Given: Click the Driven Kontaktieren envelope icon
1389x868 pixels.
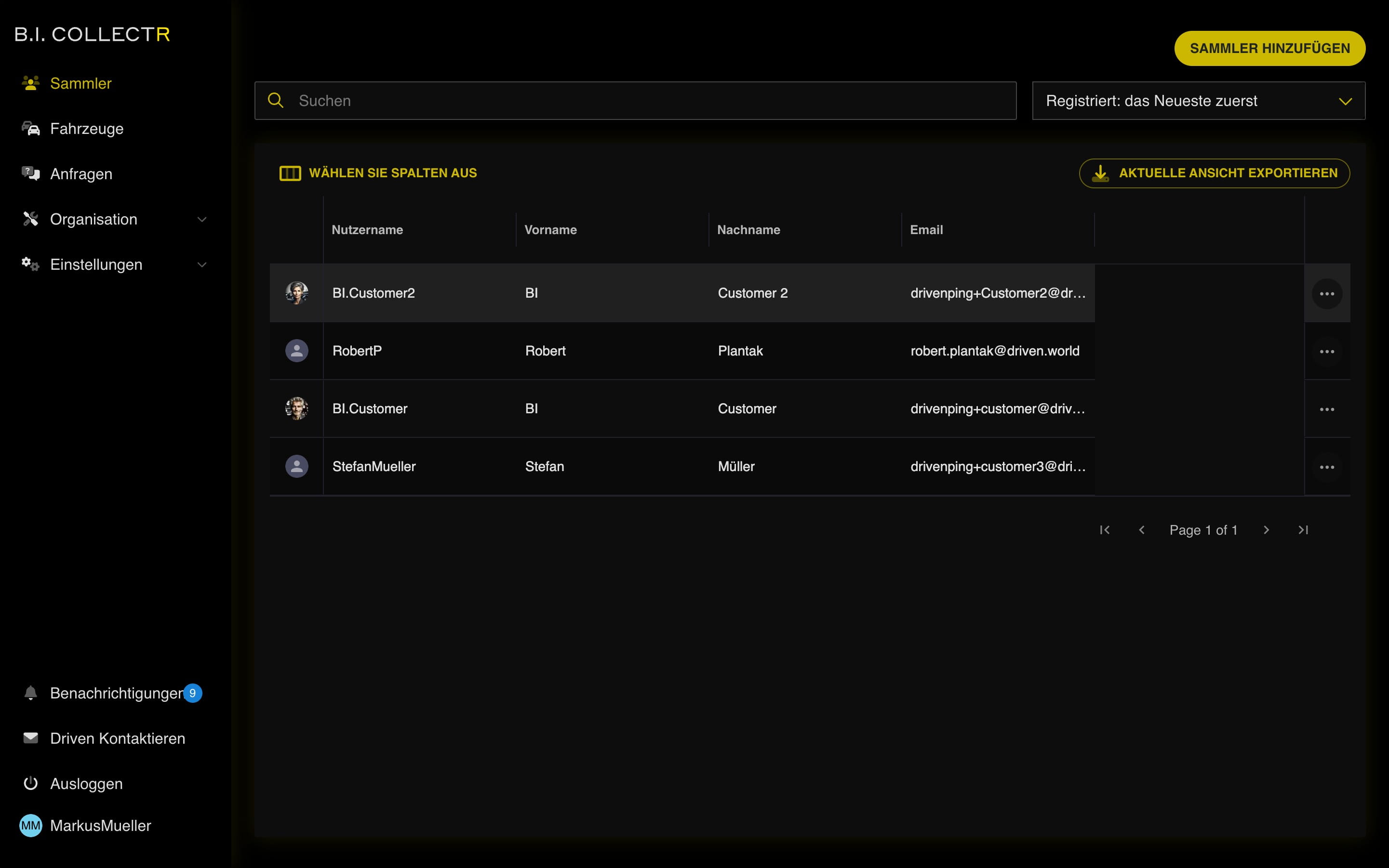Looking at the screenshot, I should click(30, 738).
